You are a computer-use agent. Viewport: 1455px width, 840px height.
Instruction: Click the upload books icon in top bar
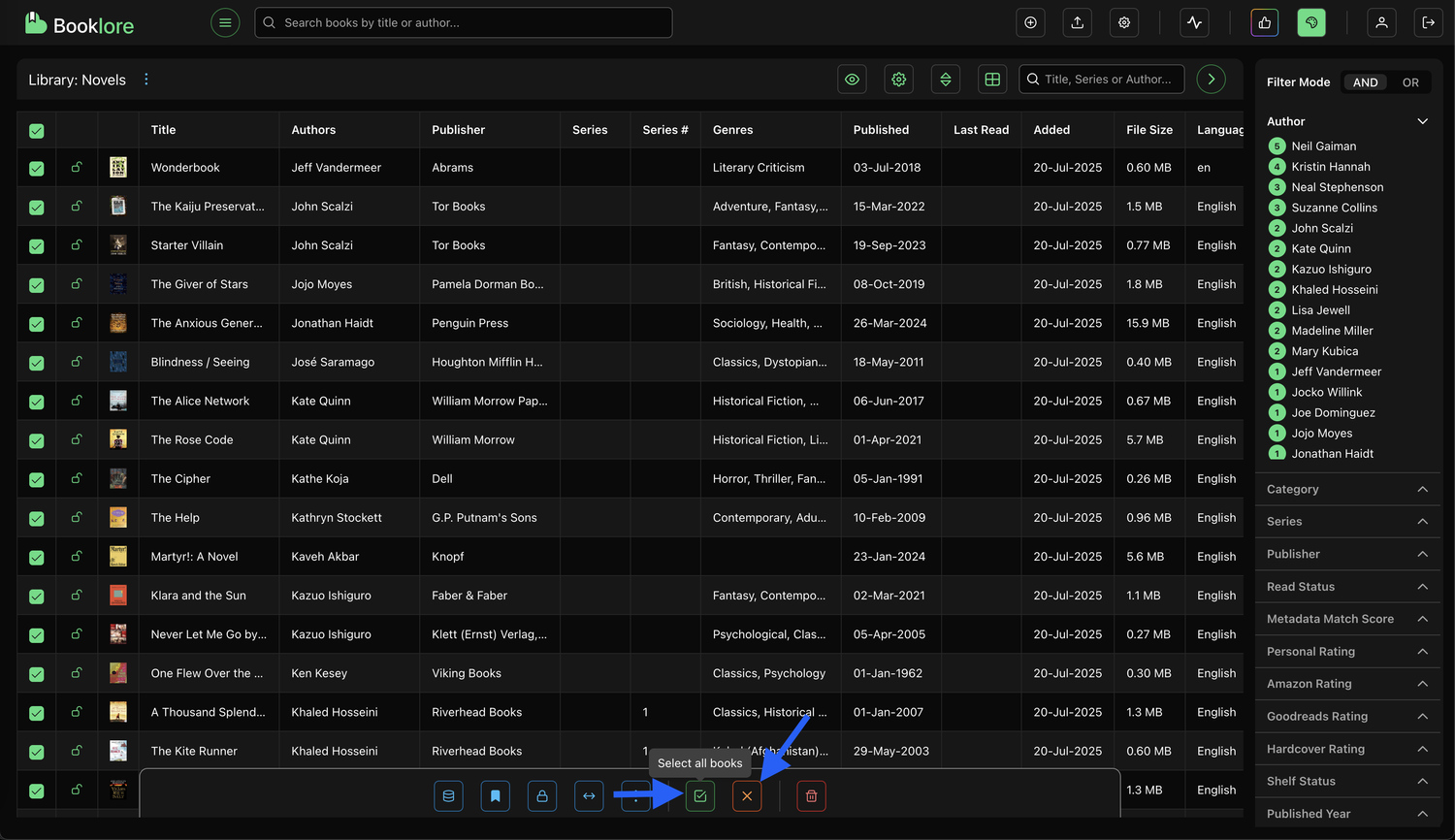click(1077, 22)
